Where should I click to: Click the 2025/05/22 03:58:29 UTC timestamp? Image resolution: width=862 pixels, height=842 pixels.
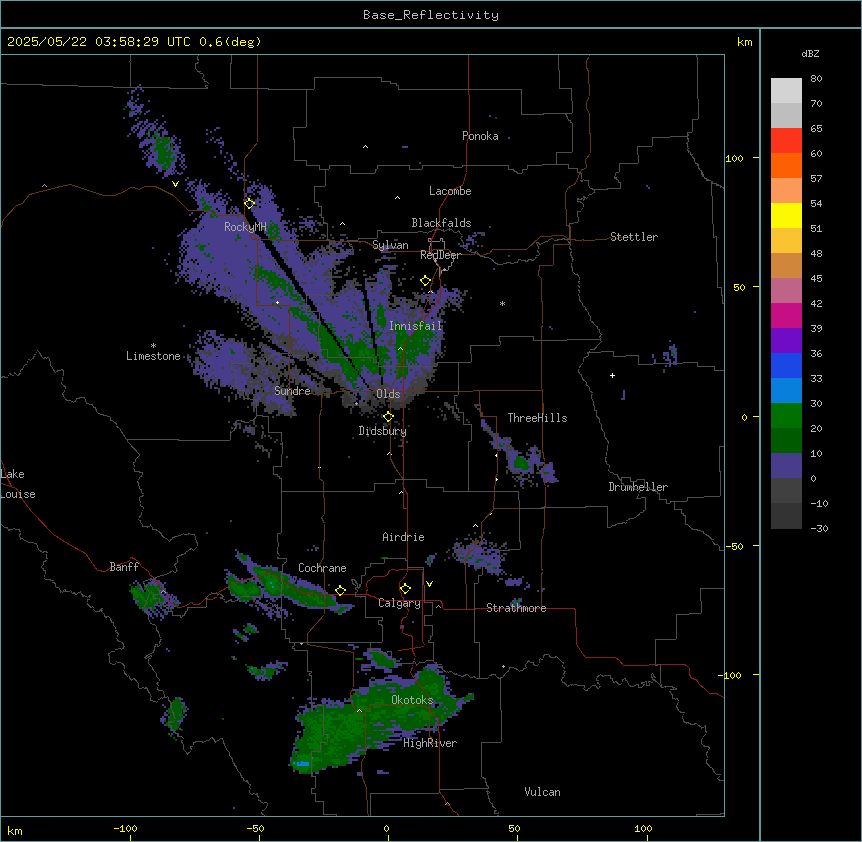pos(134,42)
